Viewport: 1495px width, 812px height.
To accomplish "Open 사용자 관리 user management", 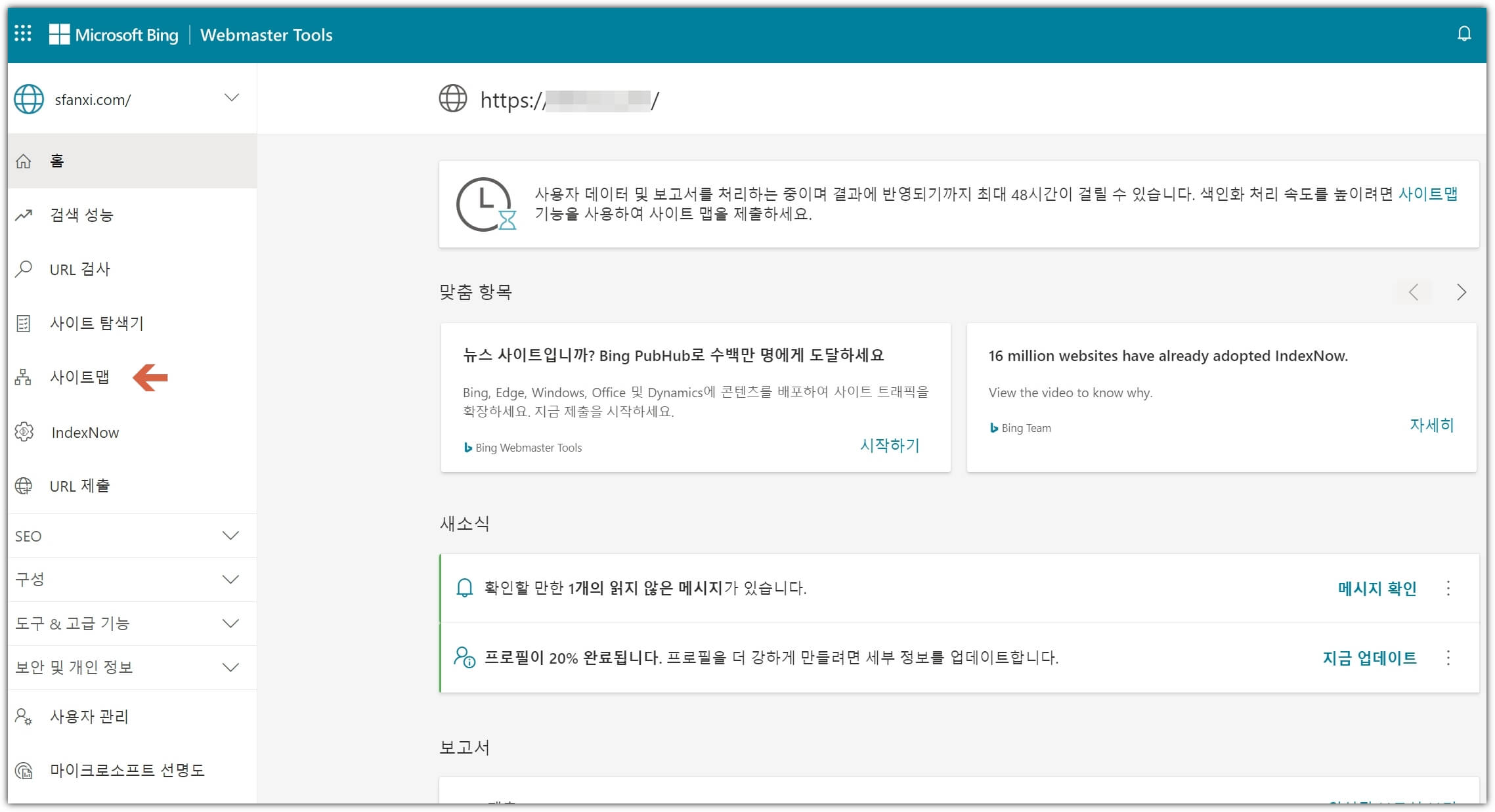I will (89, 717).
